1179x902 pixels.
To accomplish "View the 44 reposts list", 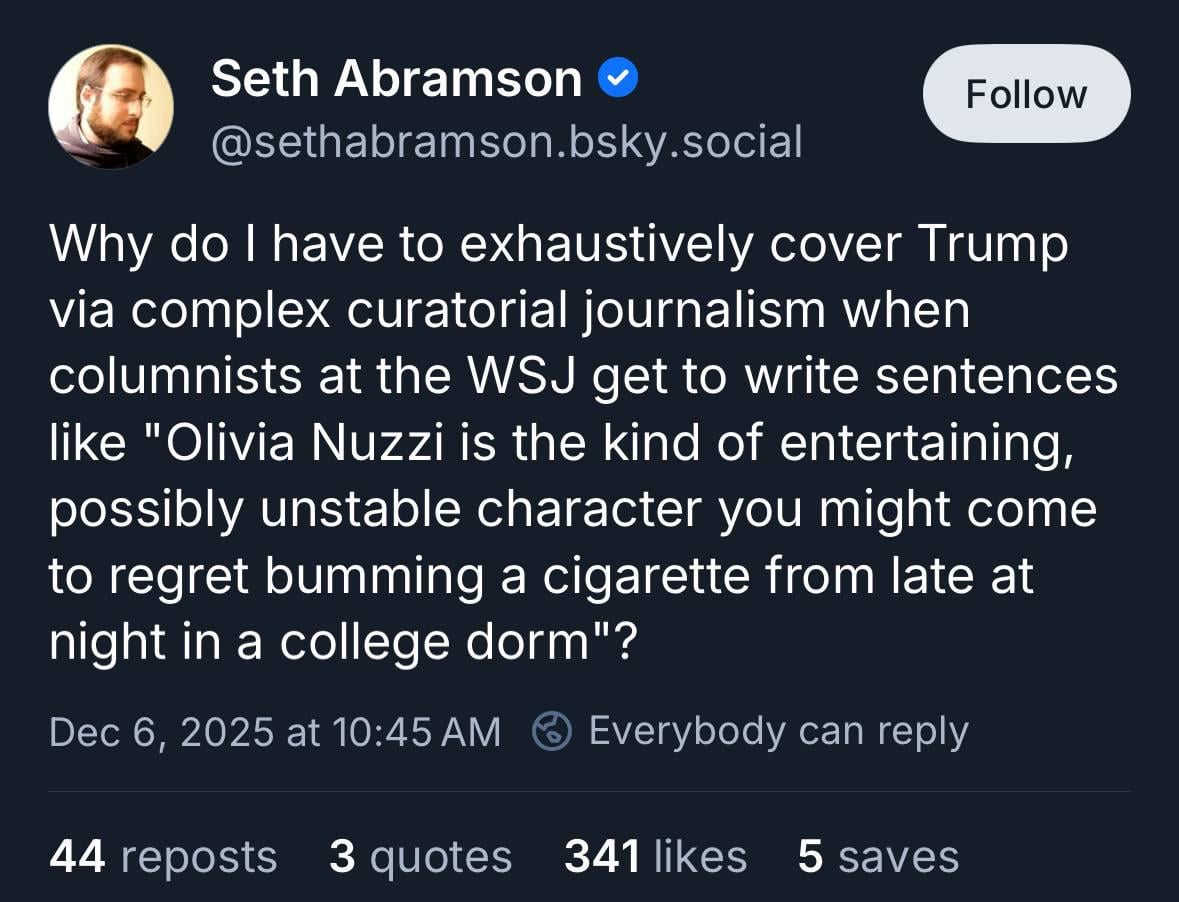I will pyautogui.click(x=163, y=857).
